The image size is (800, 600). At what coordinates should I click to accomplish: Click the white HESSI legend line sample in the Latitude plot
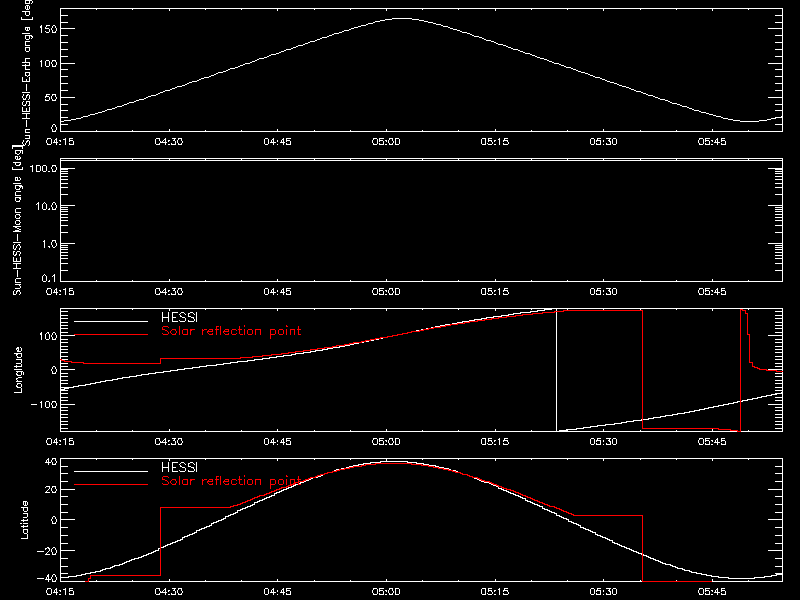(x=111, y=471)
